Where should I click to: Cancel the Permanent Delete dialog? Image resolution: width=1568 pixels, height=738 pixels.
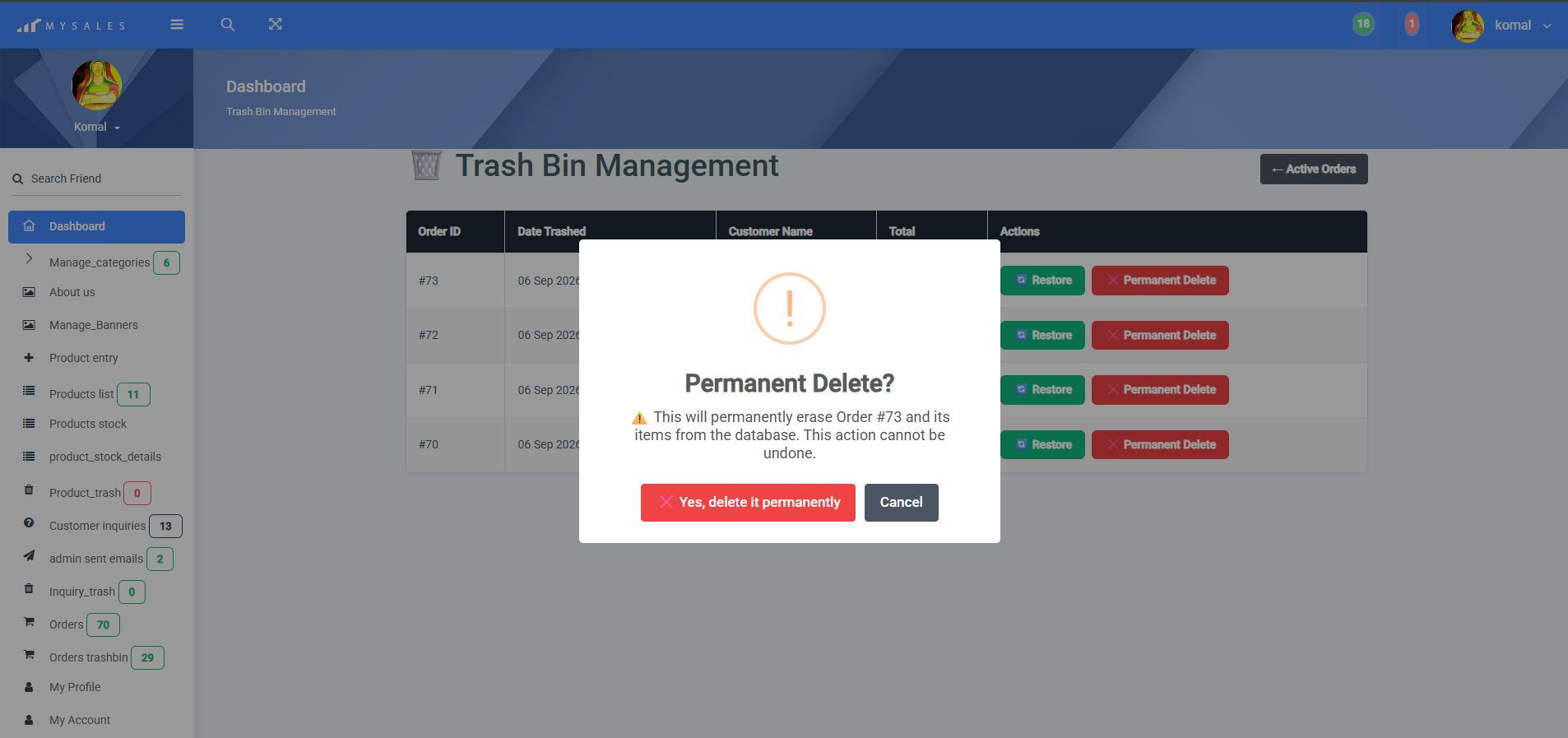pos(901,503)
